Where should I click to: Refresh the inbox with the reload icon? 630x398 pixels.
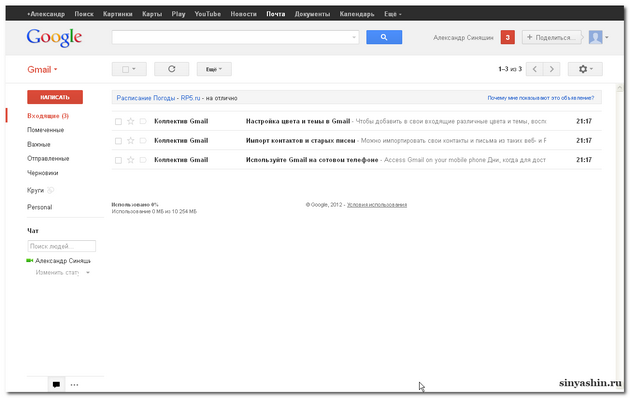[172, 69]
